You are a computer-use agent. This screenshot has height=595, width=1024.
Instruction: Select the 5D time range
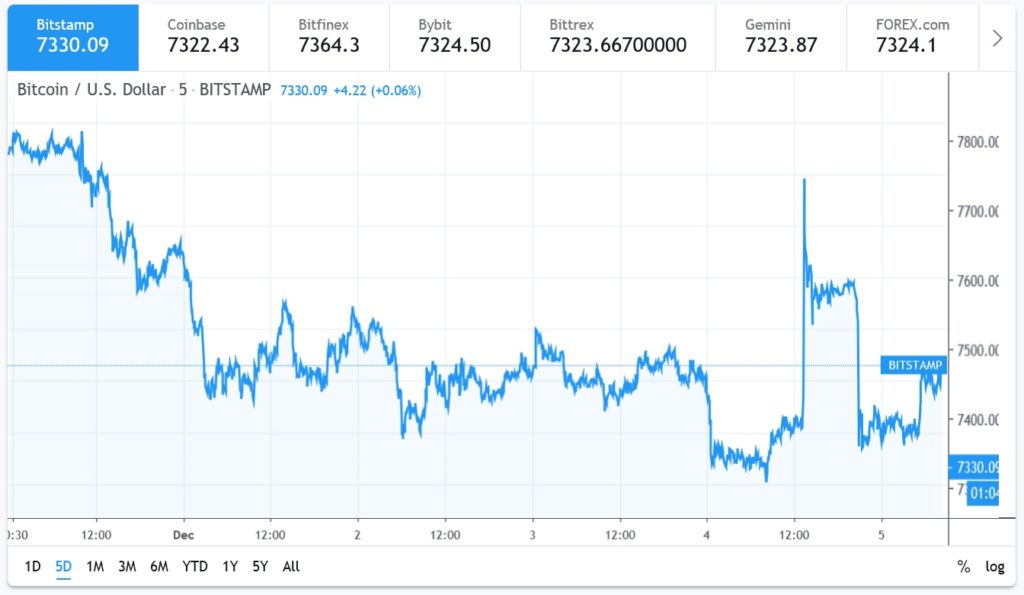[x=63, y=567]
